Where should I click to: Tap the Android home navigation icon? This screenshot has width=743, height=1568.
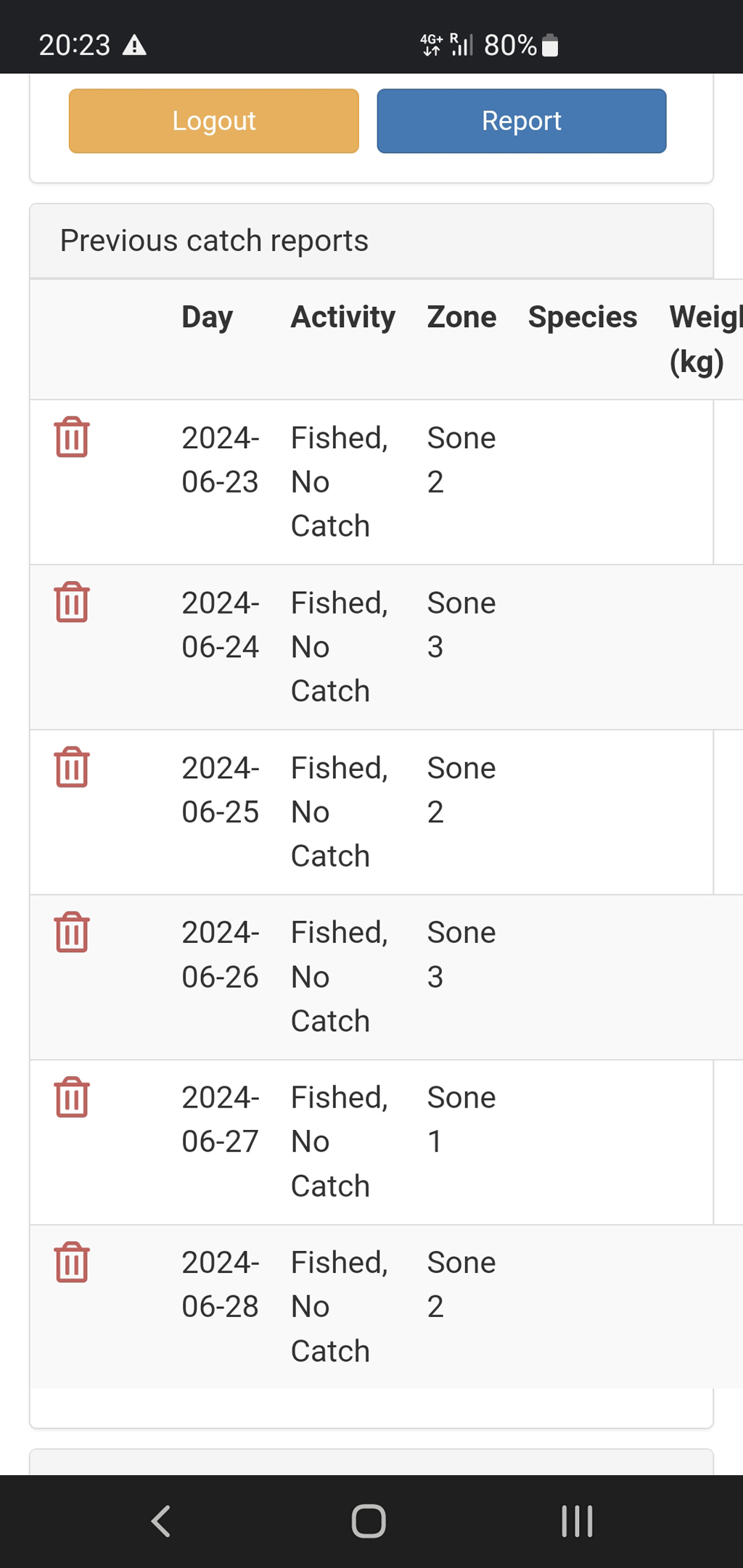[x=369, y=1521]
